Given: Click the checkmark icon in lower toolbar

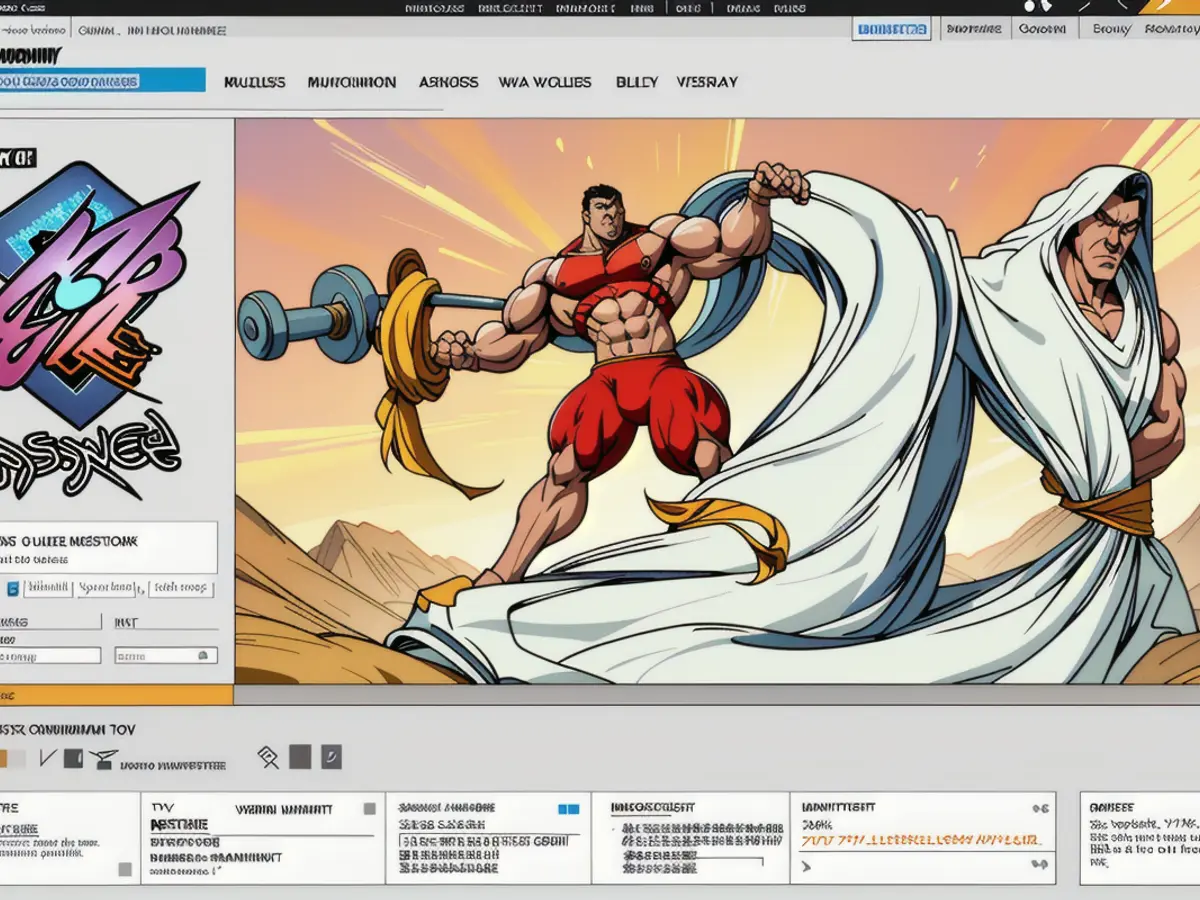Looking at the screenshot, I should (49, 759).
